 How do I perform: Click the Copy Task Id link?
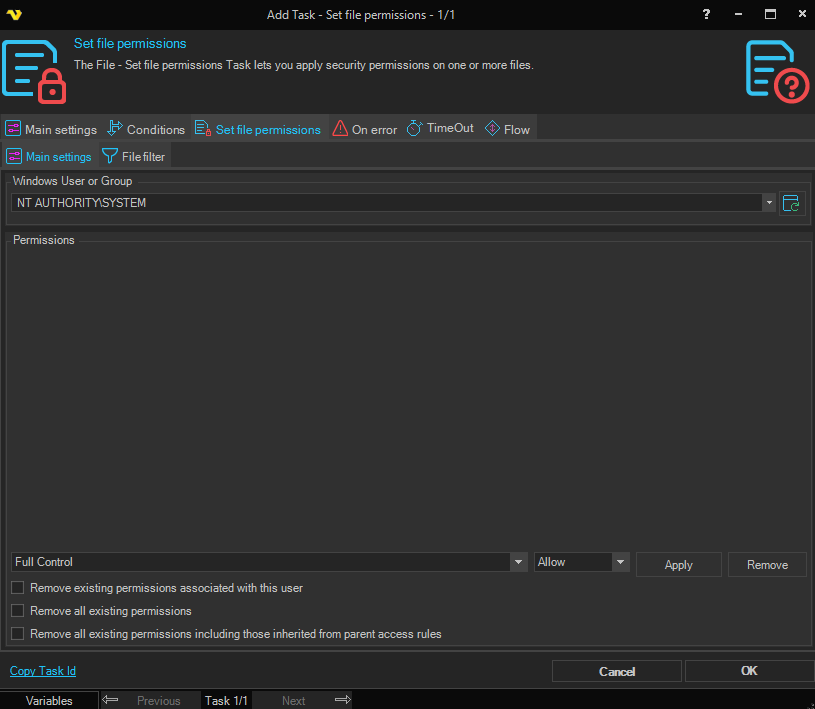[43, 671]
